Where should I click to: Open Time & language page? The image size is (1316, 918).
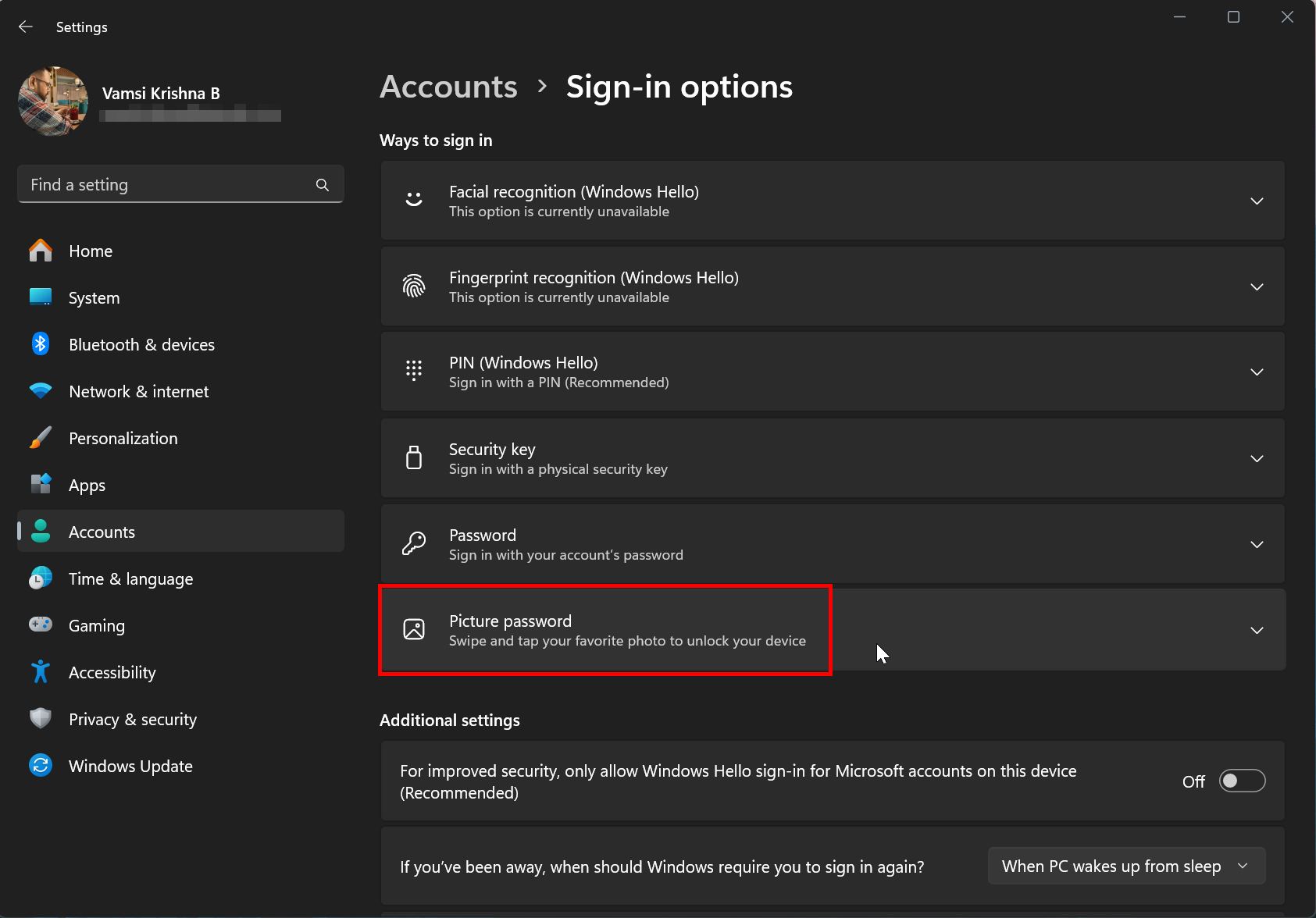(x=180, y=578)
